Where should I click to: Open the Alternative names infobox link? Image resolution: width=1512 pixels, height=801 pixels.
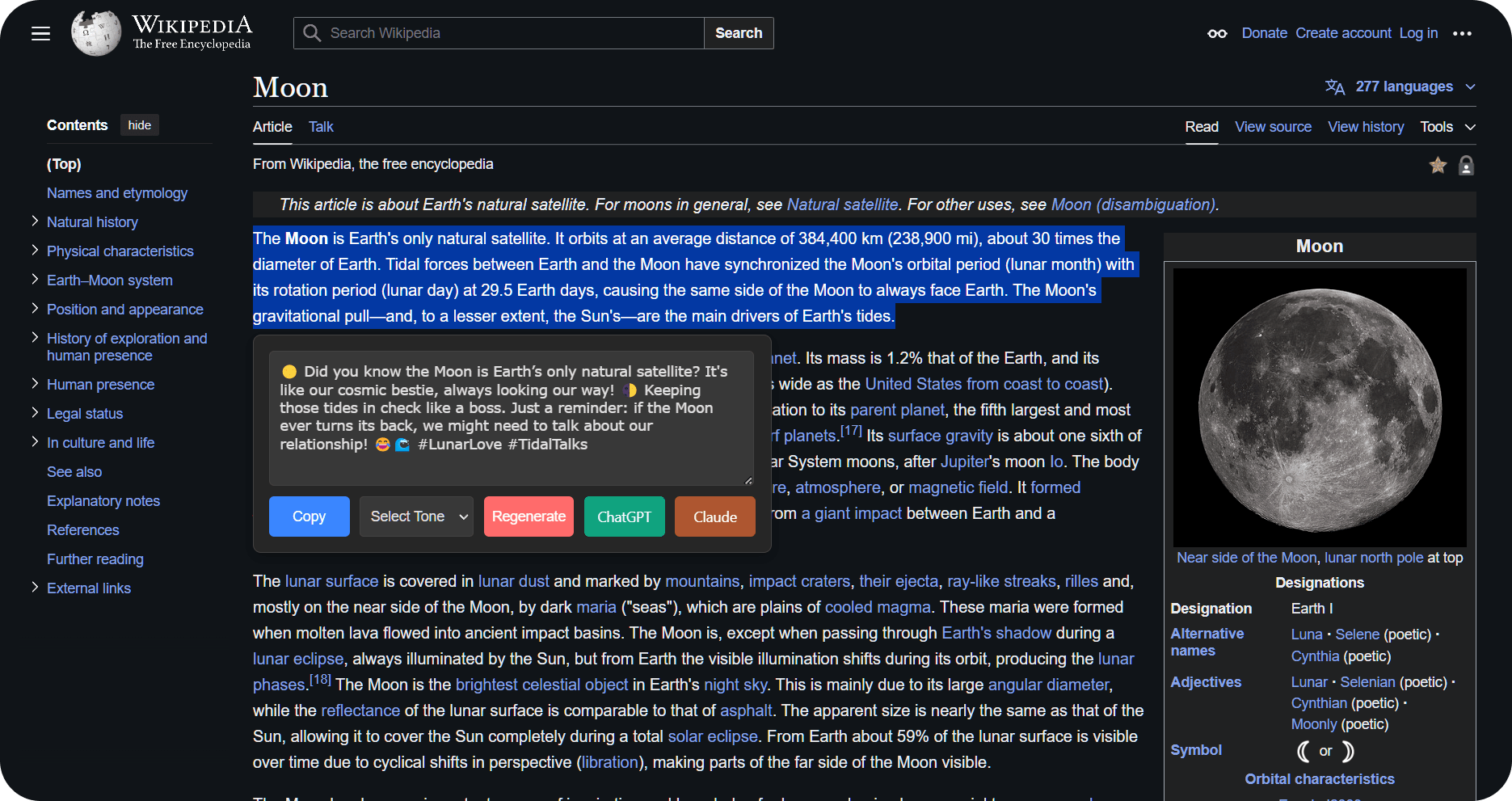pos(1207,643)
